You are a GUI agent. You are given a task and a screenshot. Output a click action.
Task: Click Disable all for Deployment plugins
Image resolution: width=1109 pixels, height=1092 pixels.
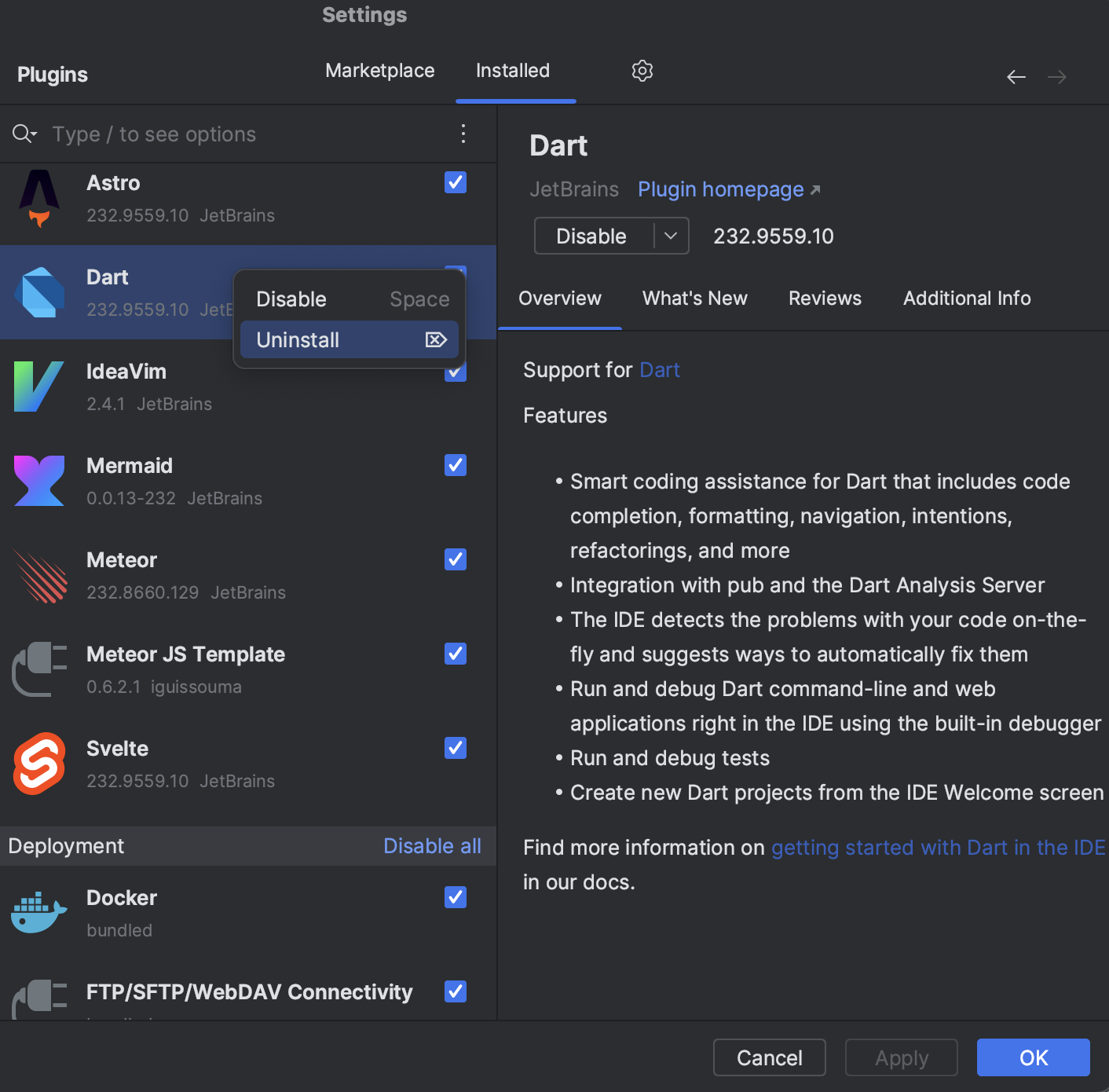pos(432,846)
